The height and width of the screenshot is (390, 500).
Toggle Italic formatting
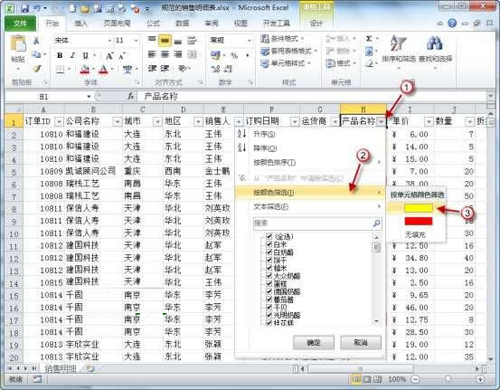click(72, 55)
